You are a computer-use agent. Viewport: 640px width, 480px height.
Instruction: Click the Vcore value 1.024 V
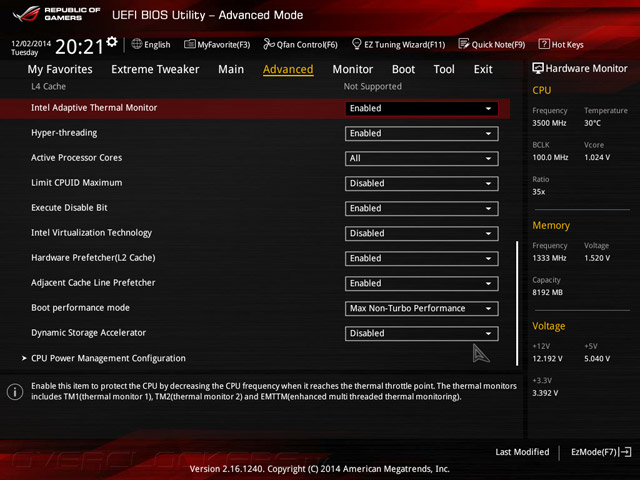597,157
